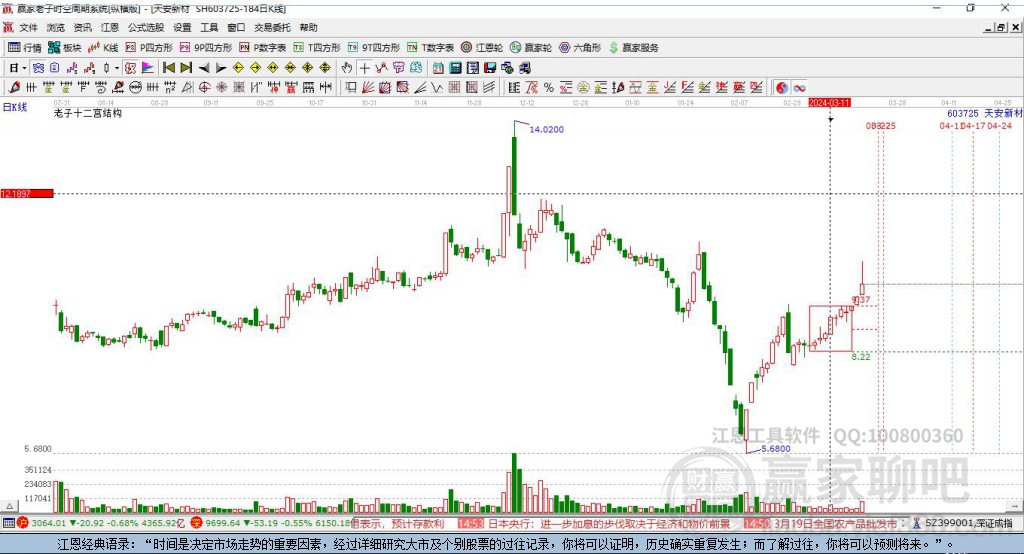
Task: Click the red yin-yang icon
Action: coord(782,88)
